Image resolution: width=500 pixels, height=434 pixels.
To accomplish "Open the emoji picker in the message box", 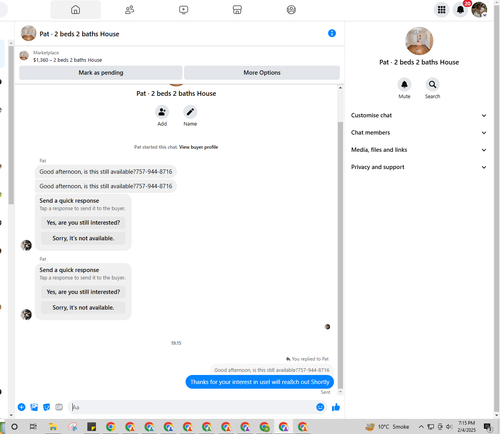I will pyautogui.click(x=320, y=407).
